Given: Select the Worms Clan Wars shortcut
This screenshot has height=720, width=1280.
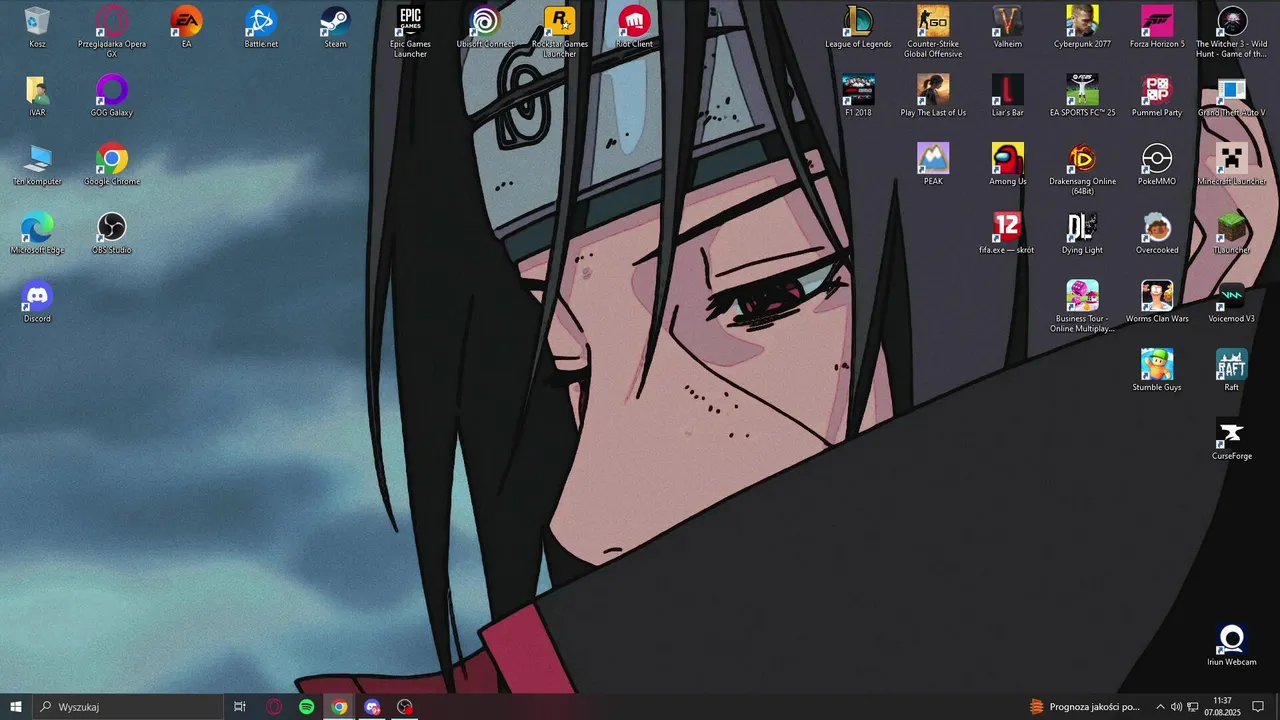Looking at the screenshot, I should coord(1157,302).
